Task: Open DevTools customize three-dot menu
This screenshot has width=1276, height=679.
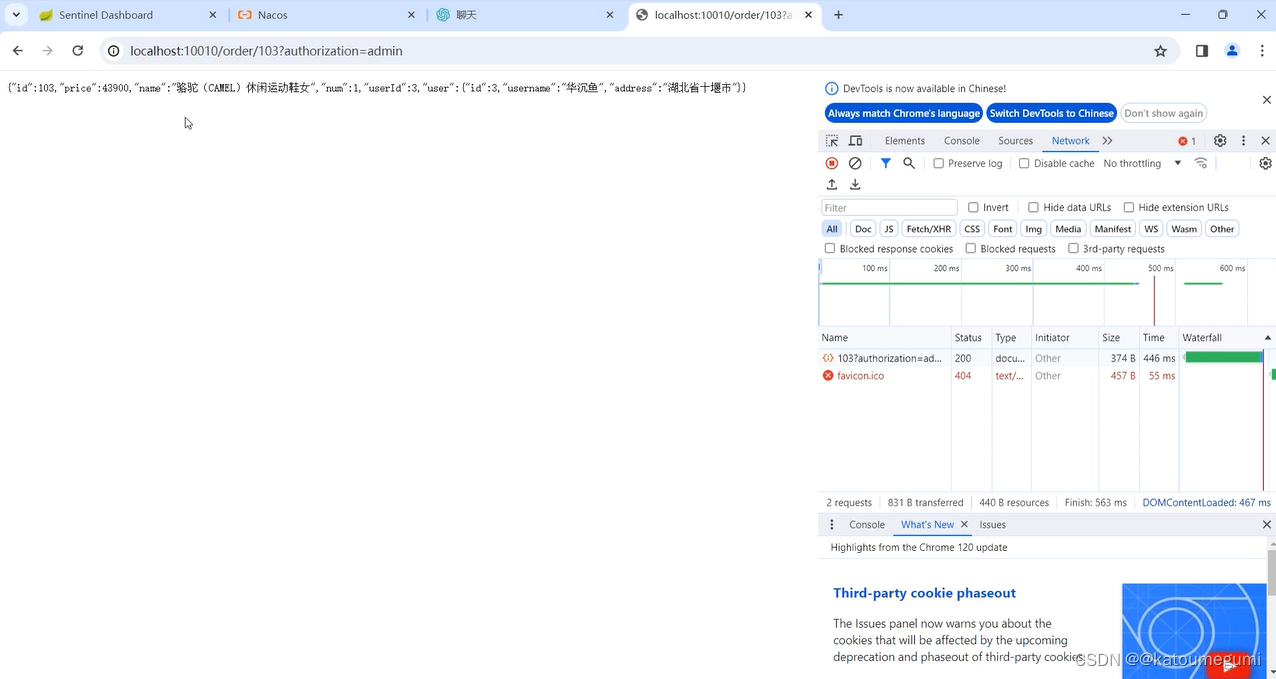Action: (x=1243, y=141)
